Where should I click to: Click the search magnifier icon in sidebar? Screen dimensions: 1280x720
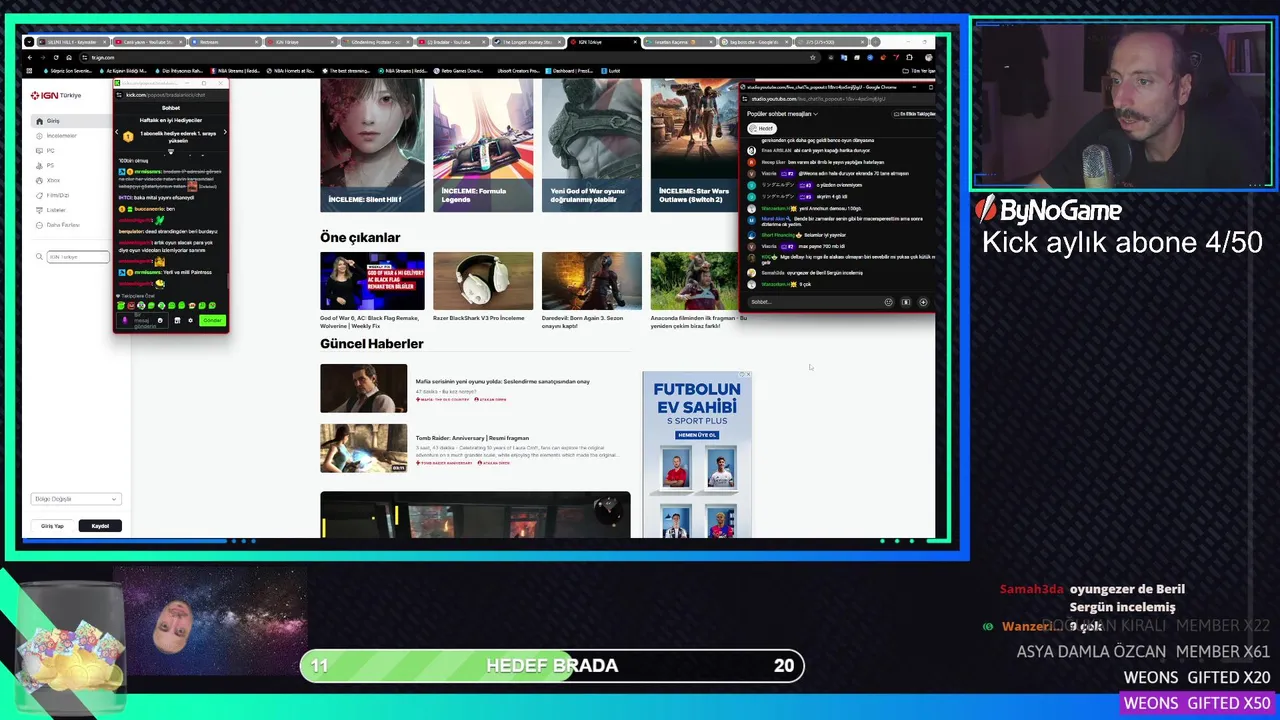coord(39,257)
